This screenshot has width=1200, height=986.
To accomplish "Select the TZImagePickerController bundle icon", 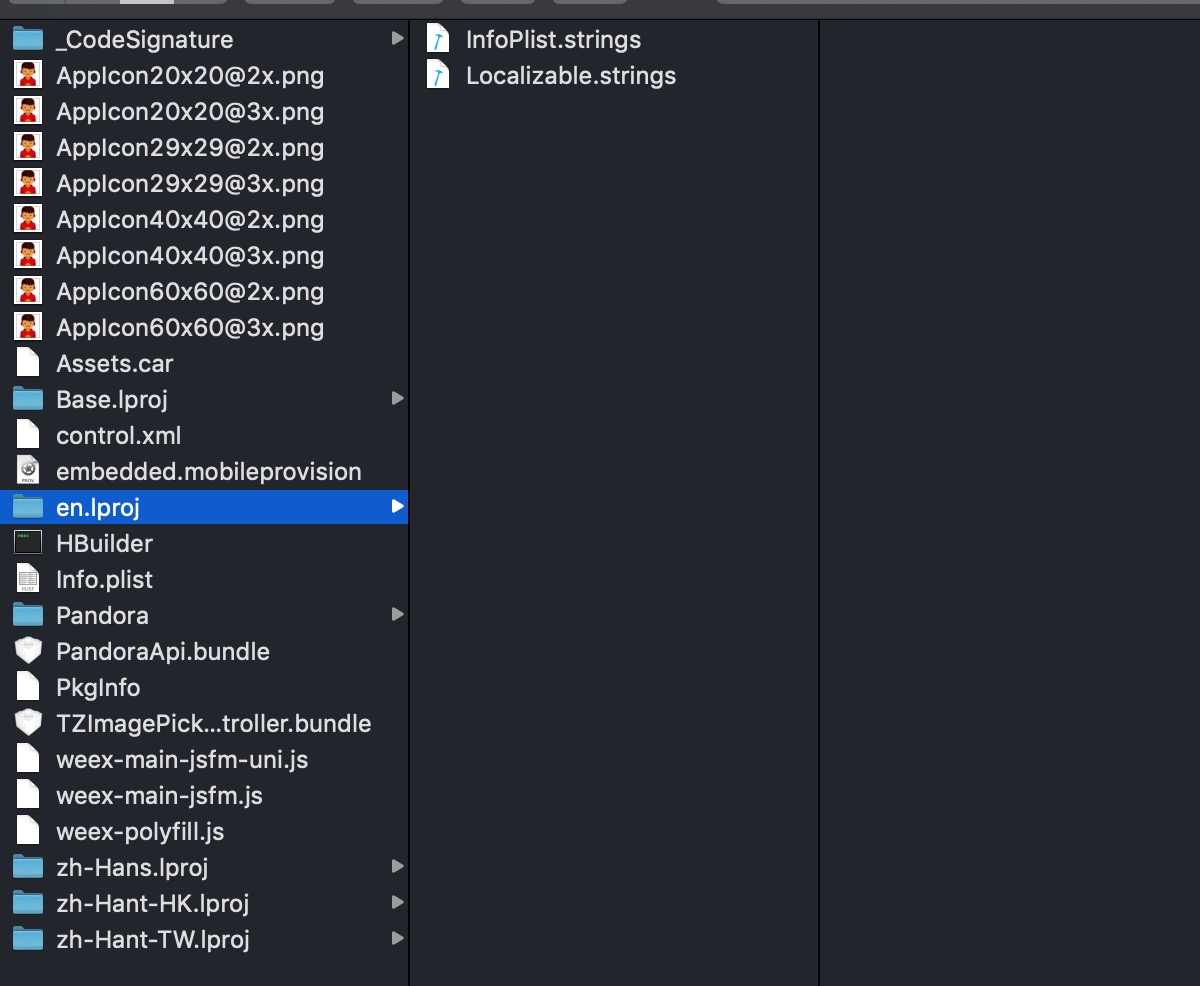I will pyautogui.click(x=28, y=723).
